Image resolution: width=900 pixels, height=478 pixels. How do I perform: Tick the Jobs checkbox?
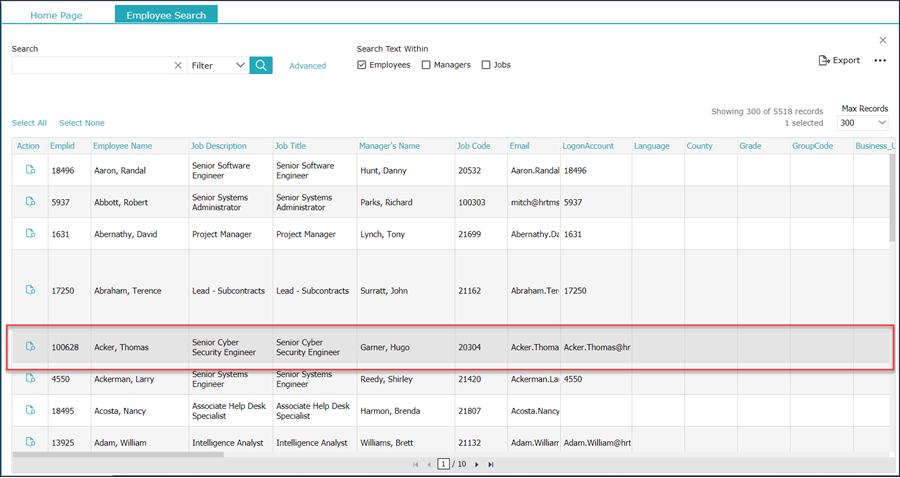[x=486, y=65]
